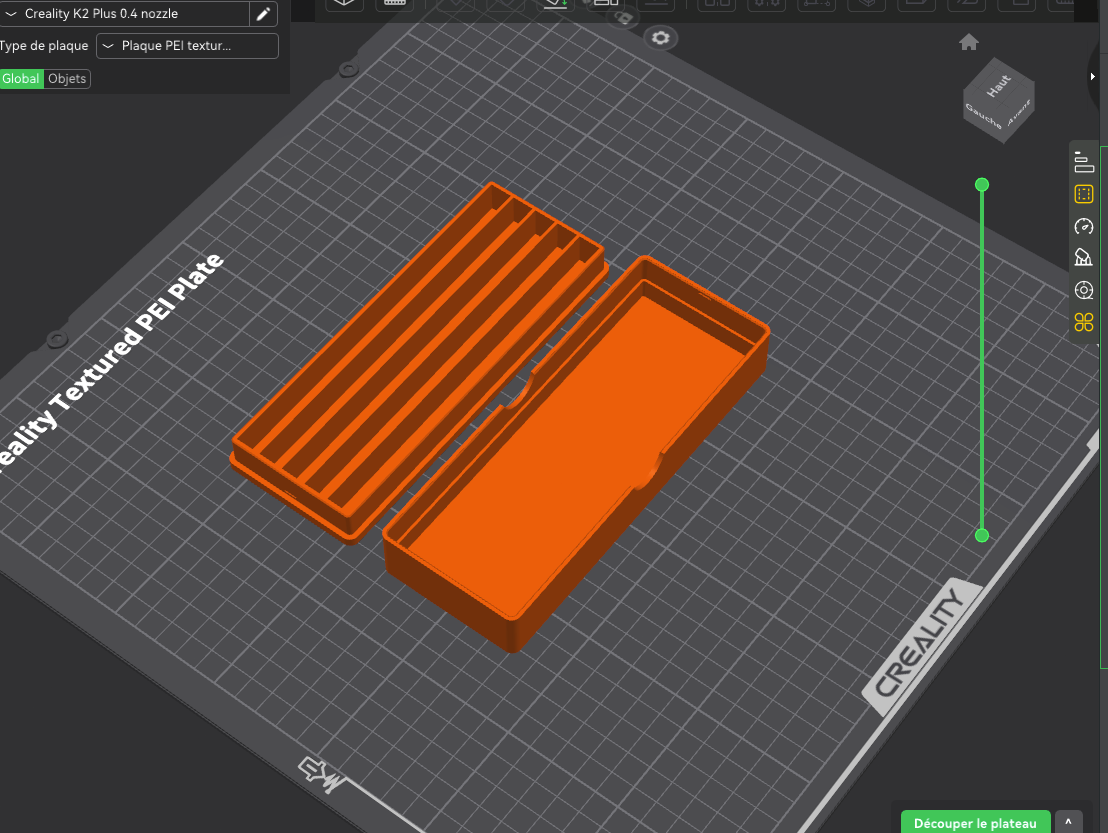
Task: Switch to Global settings mode
Action: click(x=21, y=79)
